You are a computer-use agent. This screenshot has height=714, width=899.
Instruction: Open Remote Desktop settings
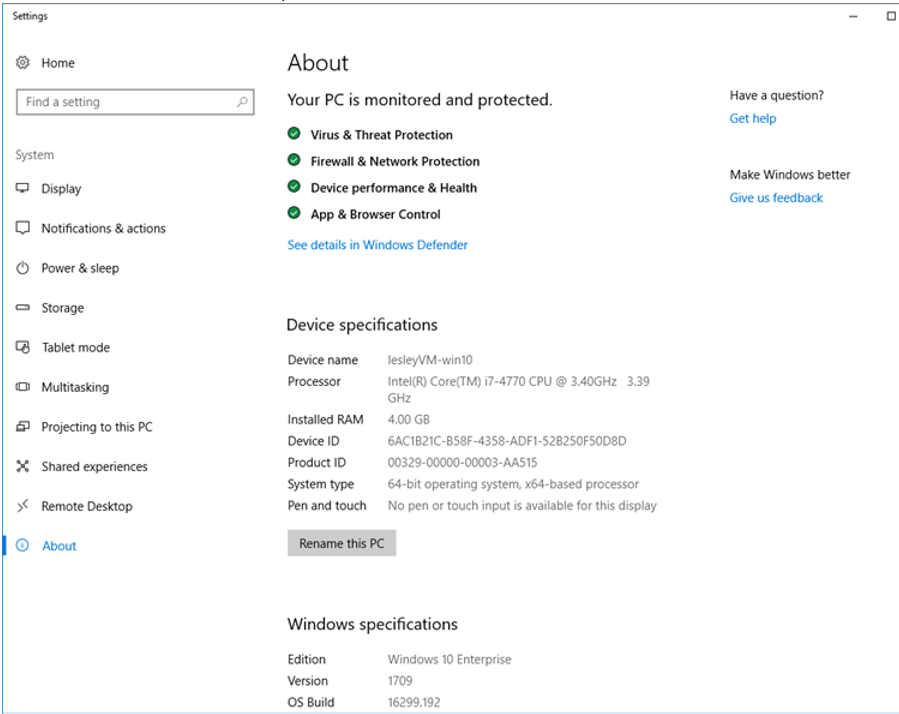point(87,506)
